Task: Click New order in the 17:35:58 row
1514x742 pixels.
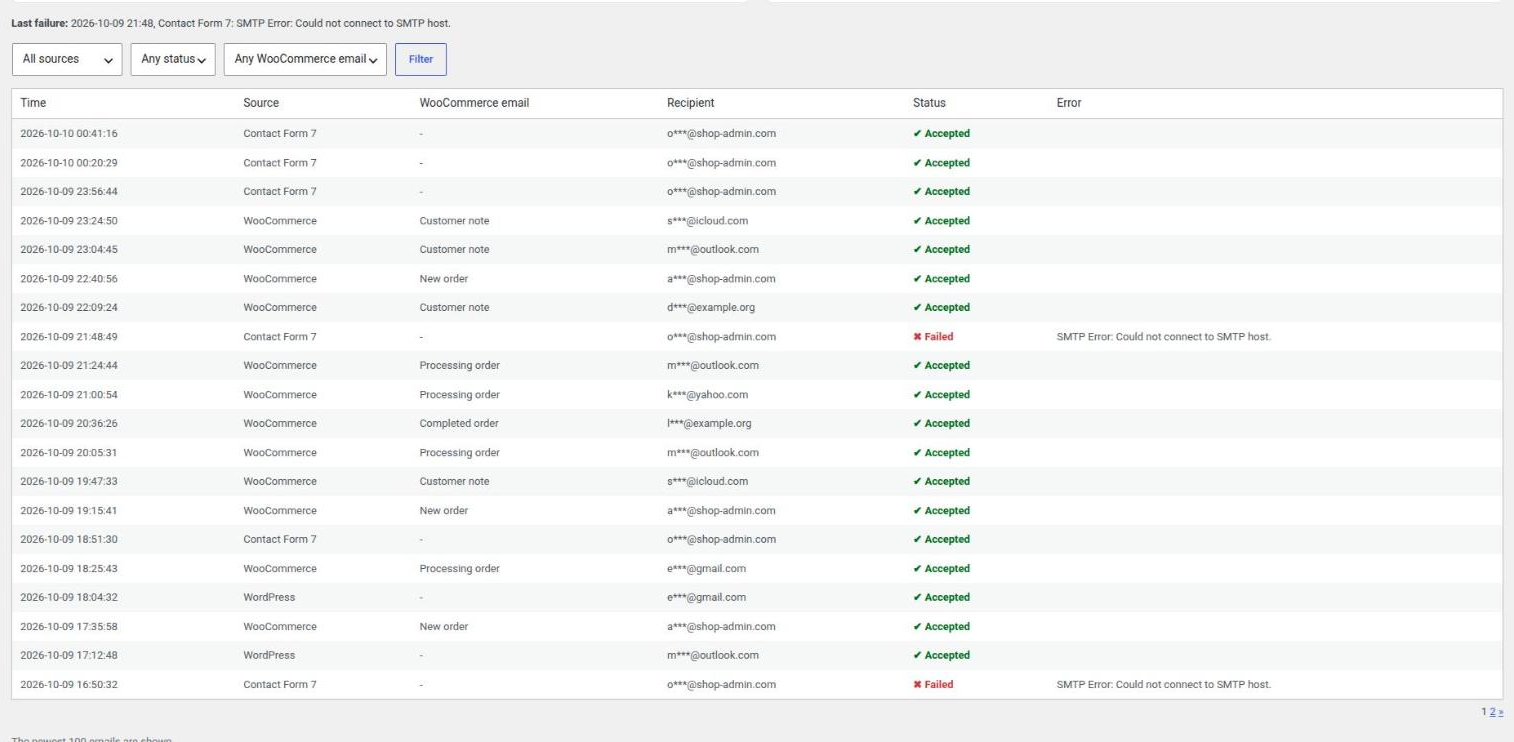Action: 444,626
